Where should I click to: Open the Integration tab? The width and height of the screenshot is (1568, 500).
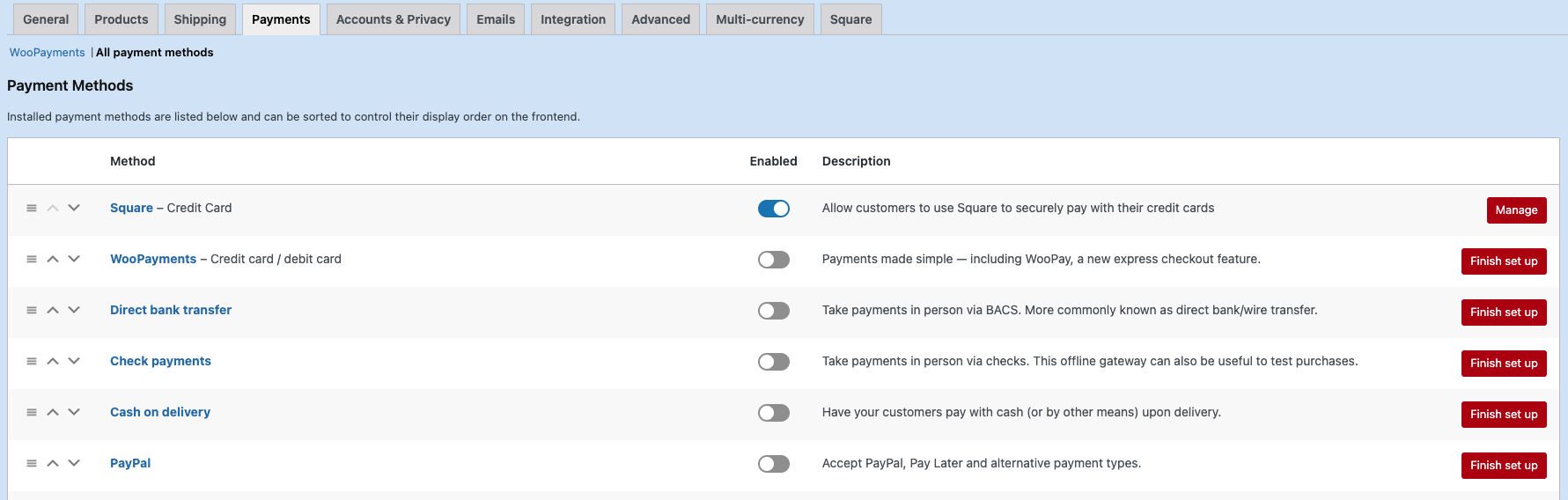[x=573, y=19]
